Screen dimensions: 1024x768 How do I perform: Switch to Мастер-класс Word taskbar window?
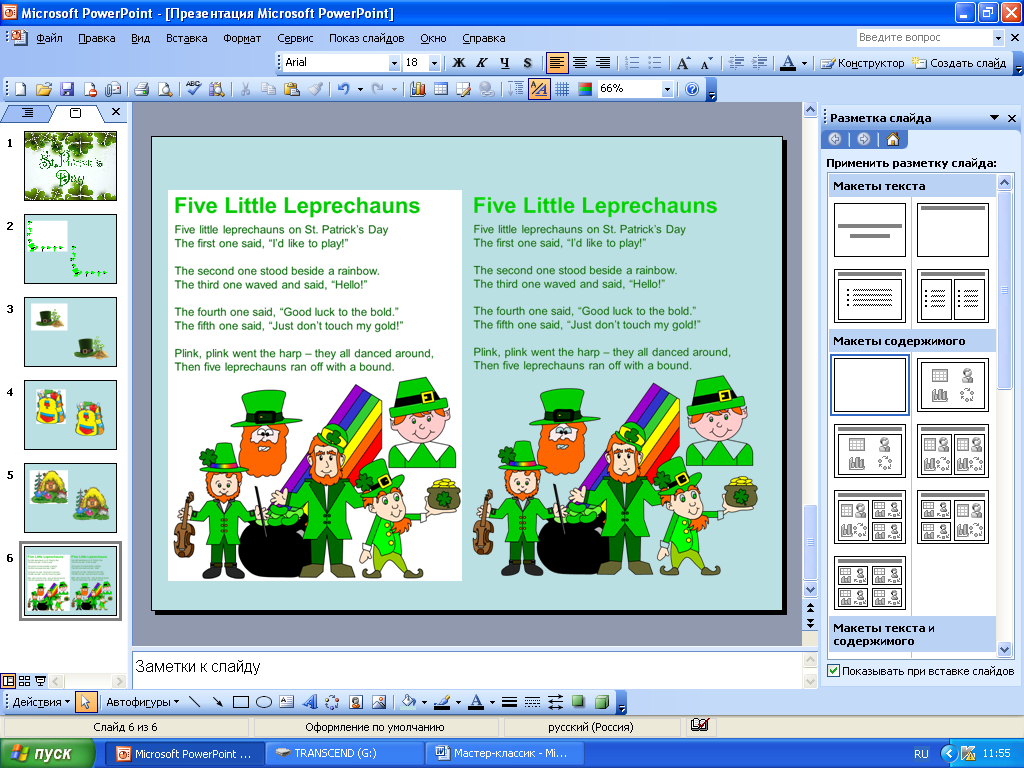pyautogui.click(x=507, y=753)
